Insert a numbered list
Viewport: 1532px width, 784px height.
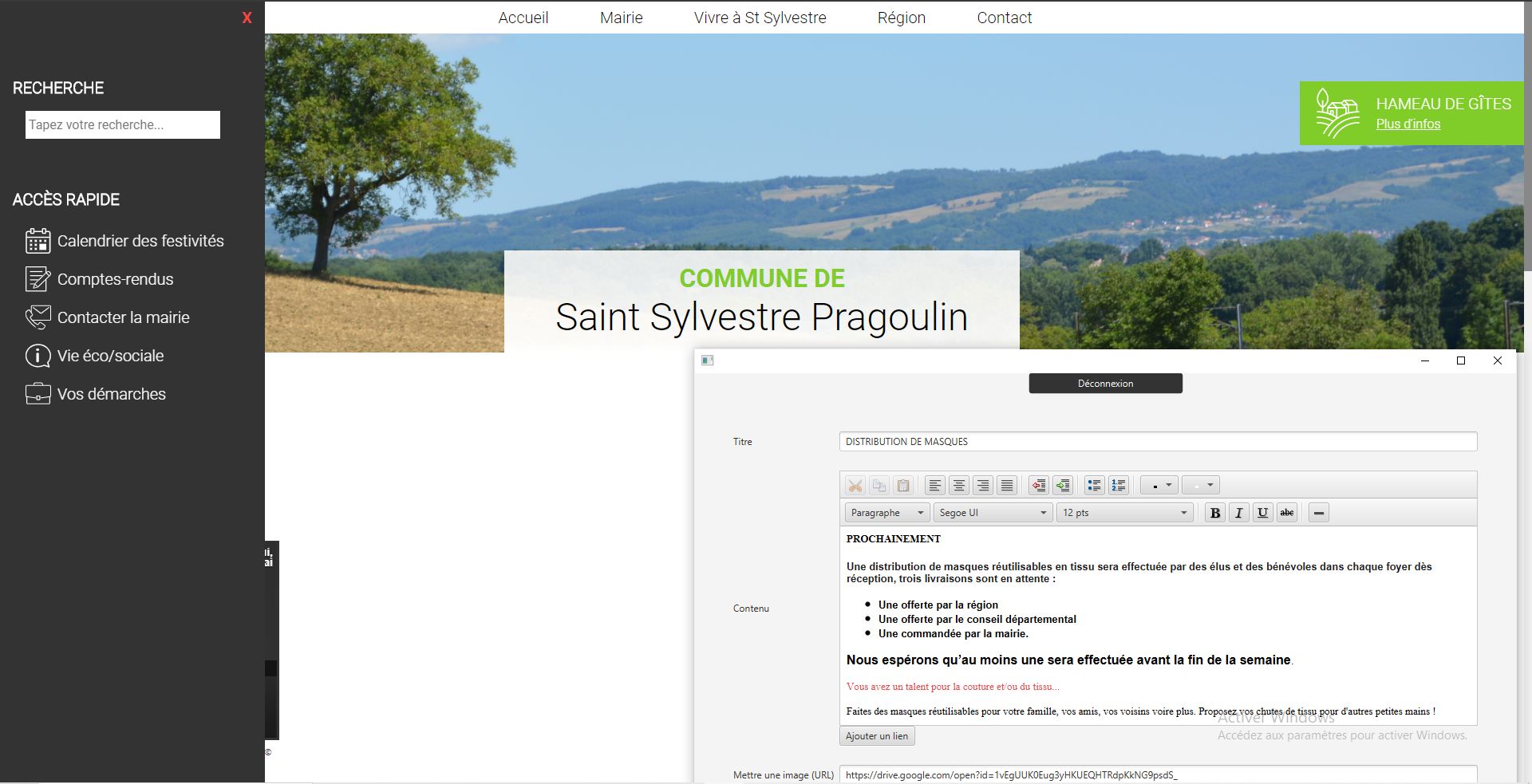coord(1119,485)
